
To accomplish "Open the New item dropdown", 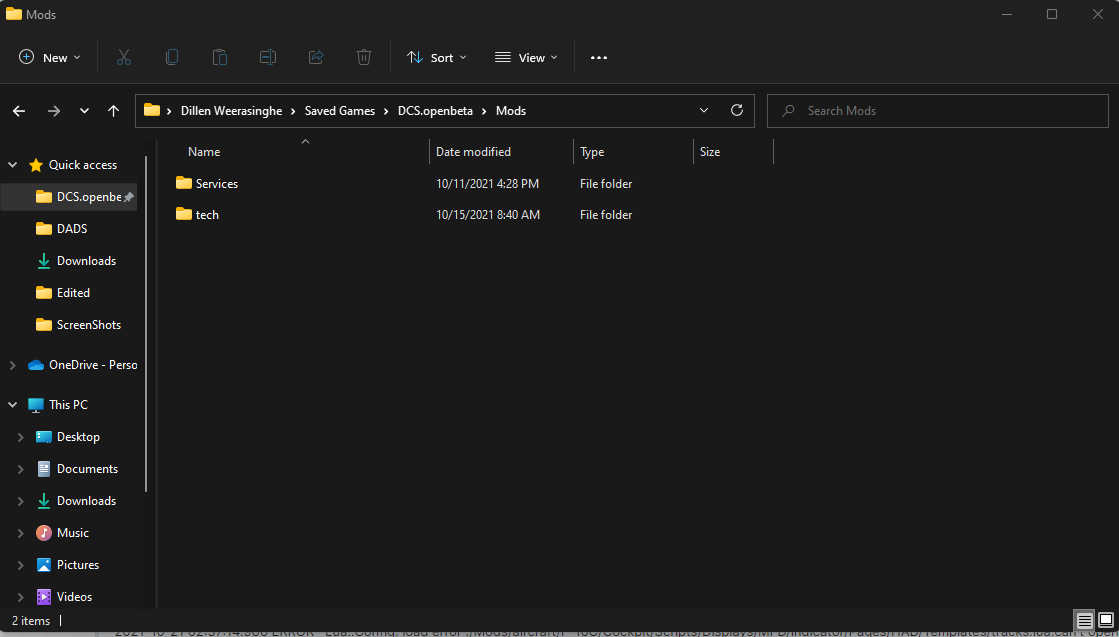I will point(50,58).
